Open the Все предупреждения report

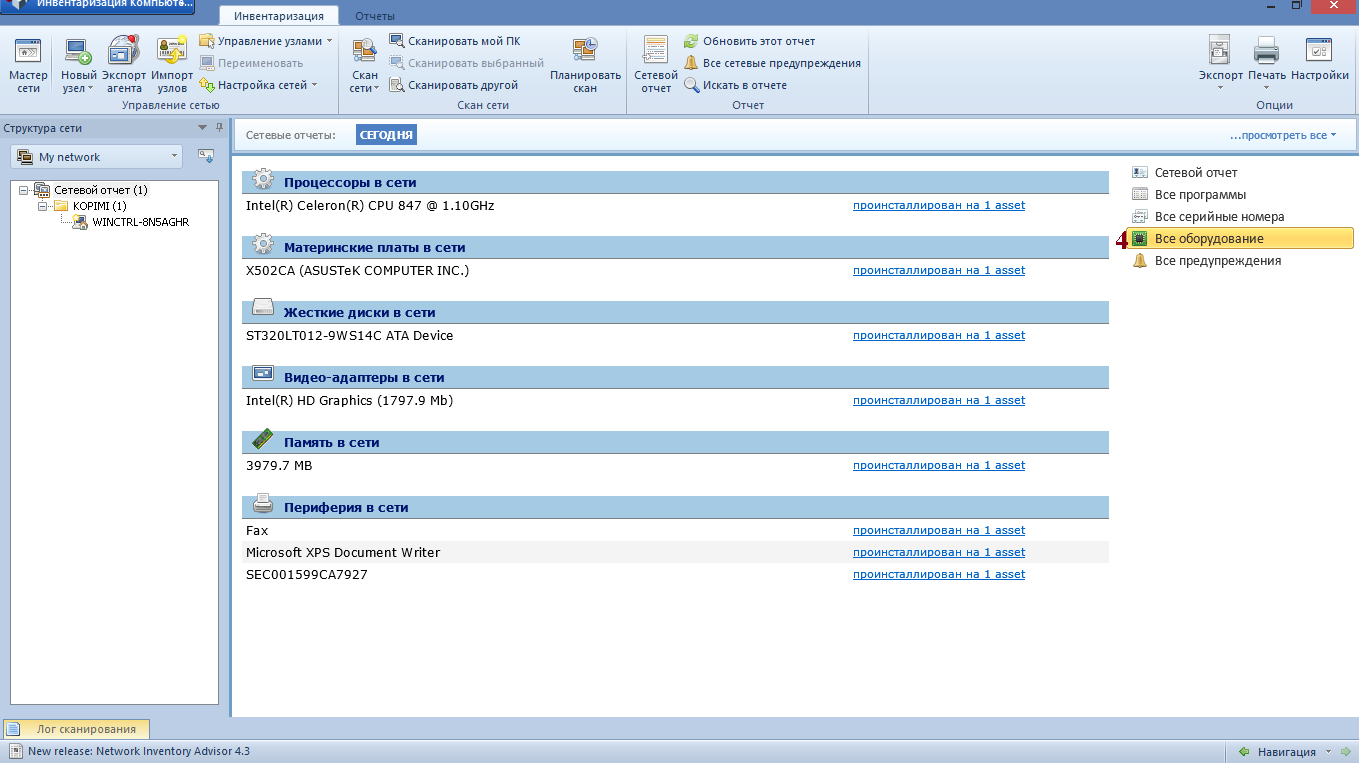tap(1217, 261)
